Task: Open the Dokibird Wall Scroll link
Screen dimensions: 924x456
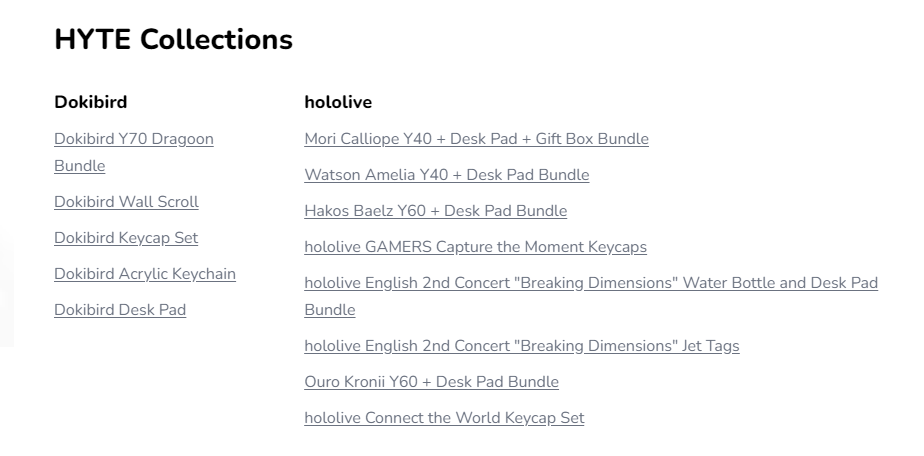Action: tap(126, 202)
